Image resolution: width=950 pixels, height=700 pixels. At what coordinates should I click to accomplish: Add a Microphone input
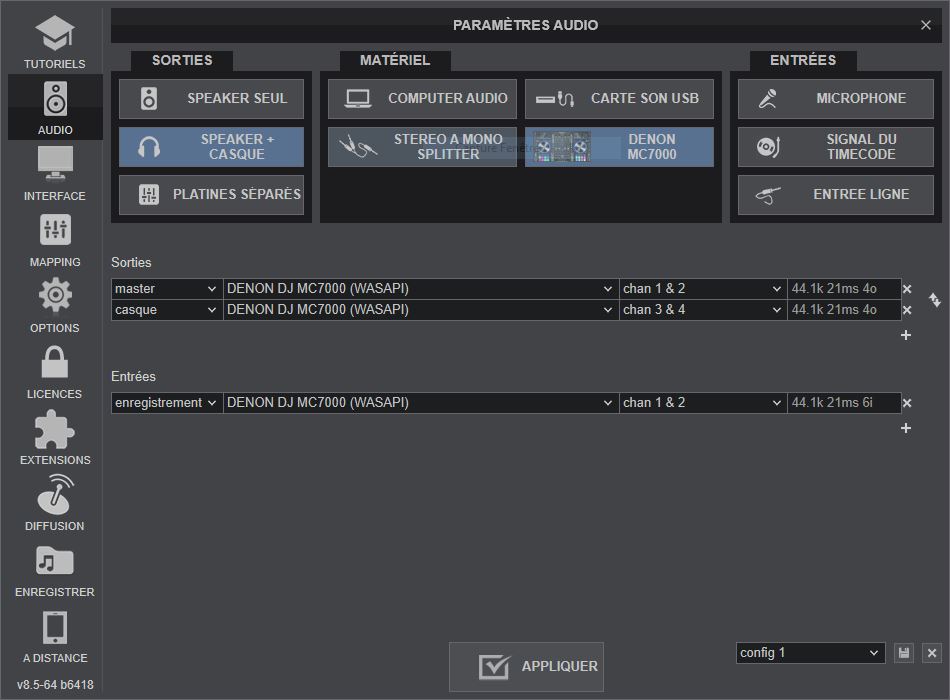tap(835, 98)
